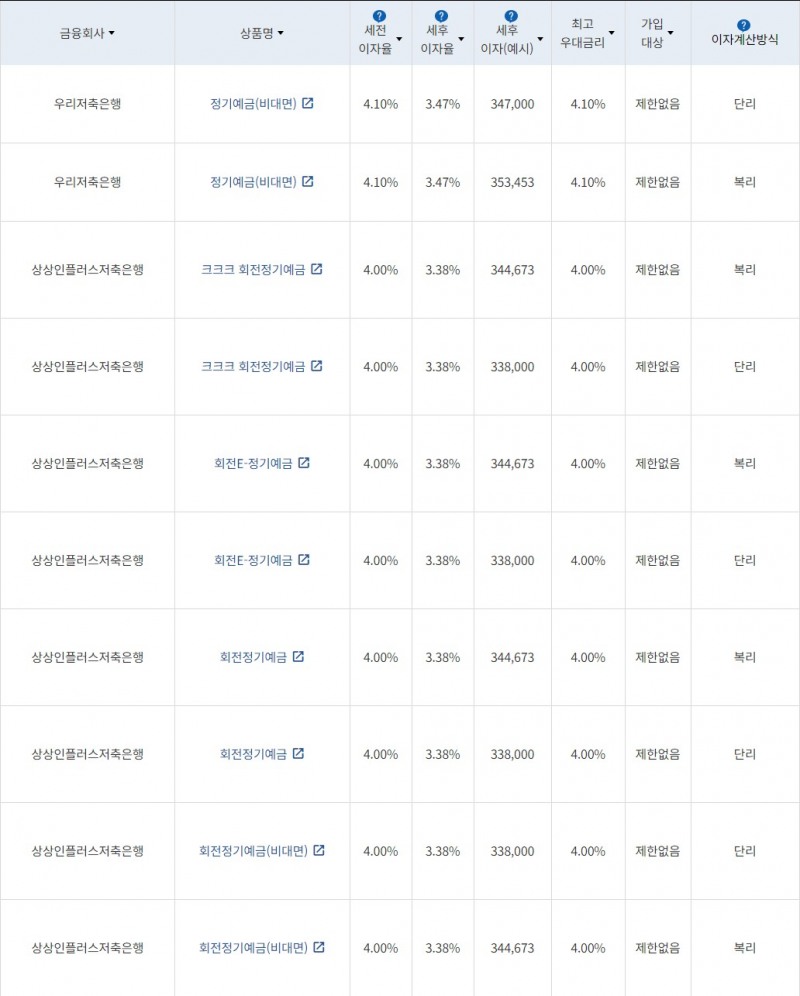Expand the 상품명 column sort arrow
Viewport: 800px width, 996px height.
(281, 33)
